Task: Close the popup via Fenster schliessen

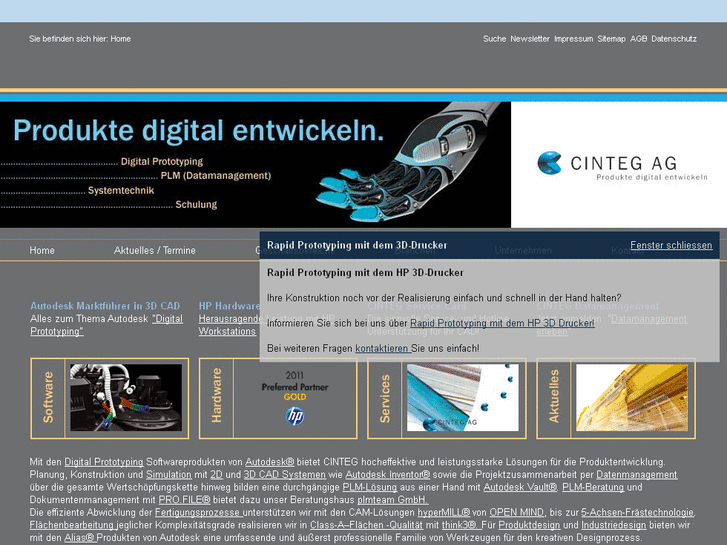Action: tap(671, 245)
